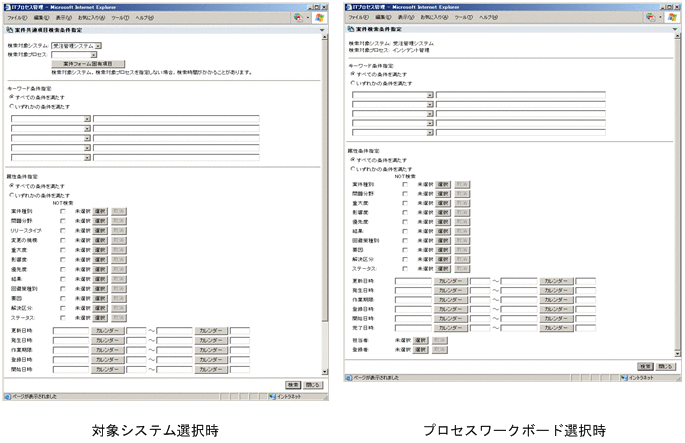The width and height of the screenshot is (685, 443).
Task: Click second keyword text field in right window
Action: 521,104
